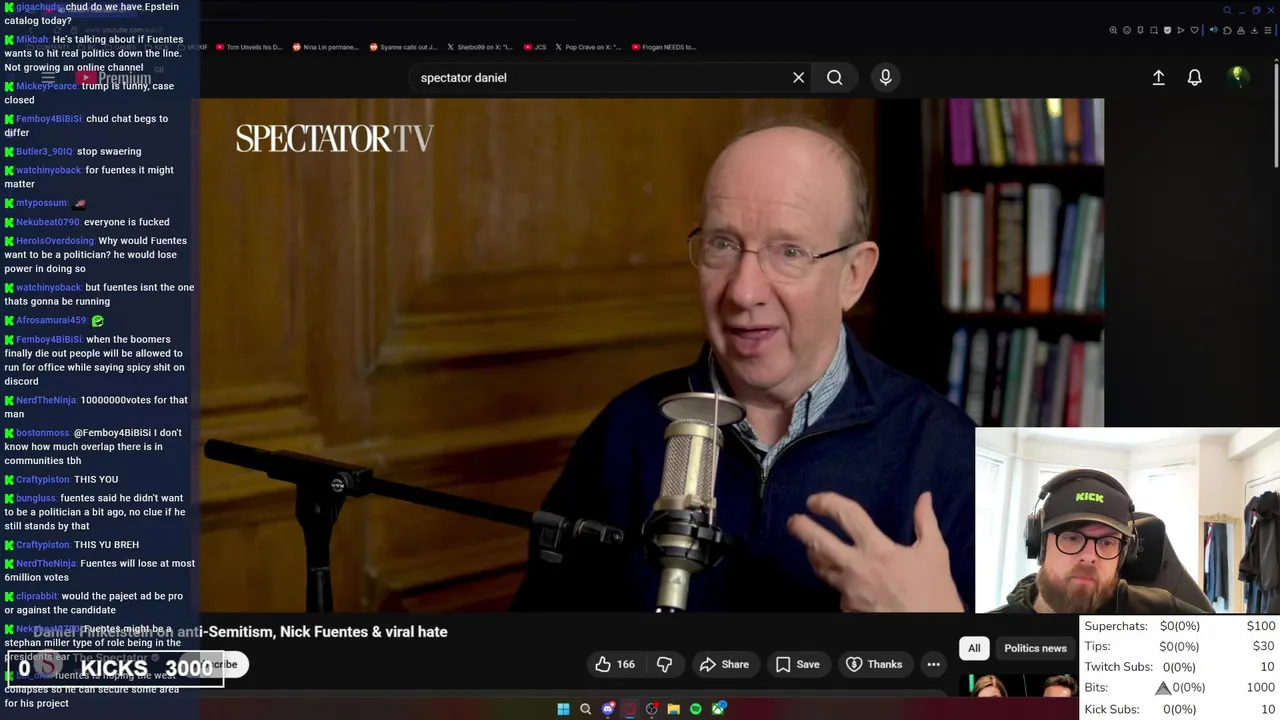The width and height of the screenshot is (1280, 720).
Task: Open browser easy setup menu icon
Action: coord(1268,30)
